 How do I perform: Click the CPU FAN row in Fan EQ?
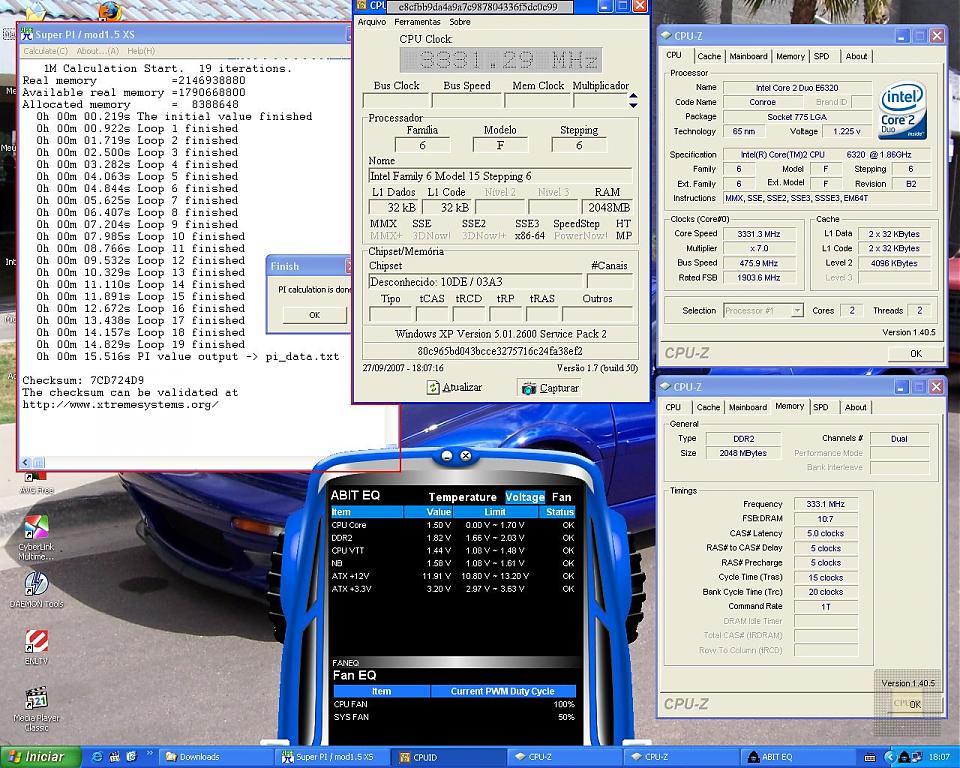[x=454, y=704]
